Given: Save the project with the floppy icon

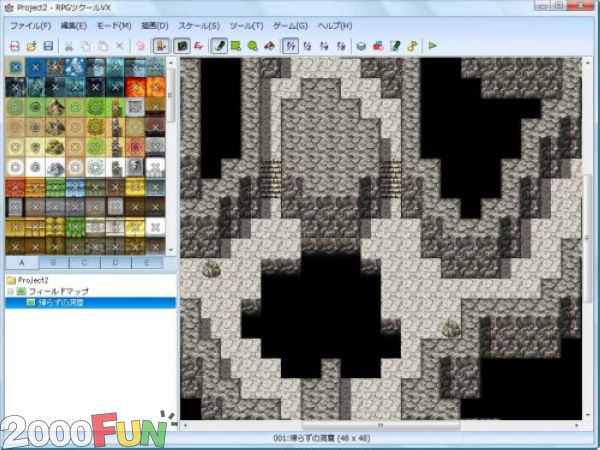Looking at the screenshot, I should click(47, 45).
